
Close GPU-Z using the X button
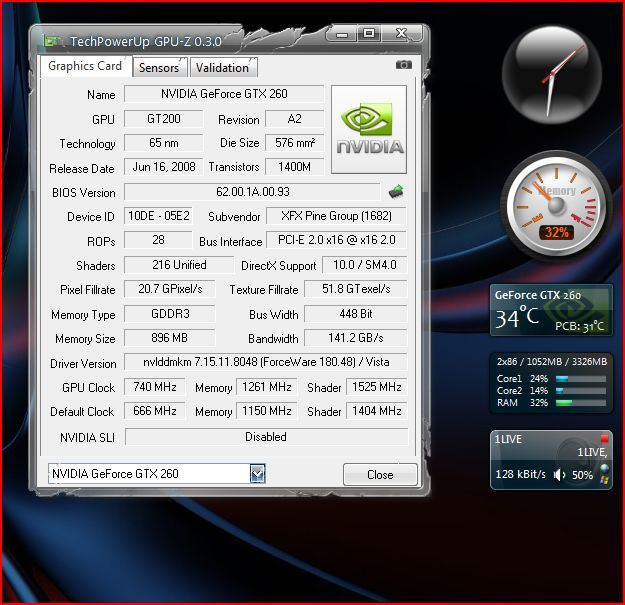point(401,33)
